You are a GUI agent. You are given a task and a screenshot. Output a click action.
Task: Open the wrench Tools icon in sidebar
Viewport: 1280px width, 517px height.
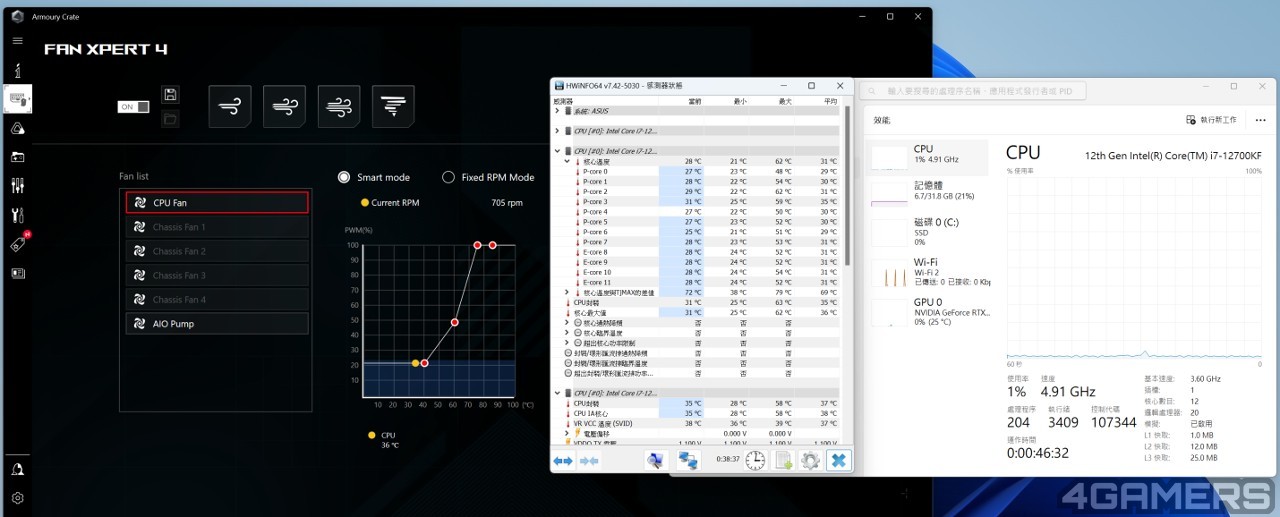pyautogui.click(x=17, y=215)
